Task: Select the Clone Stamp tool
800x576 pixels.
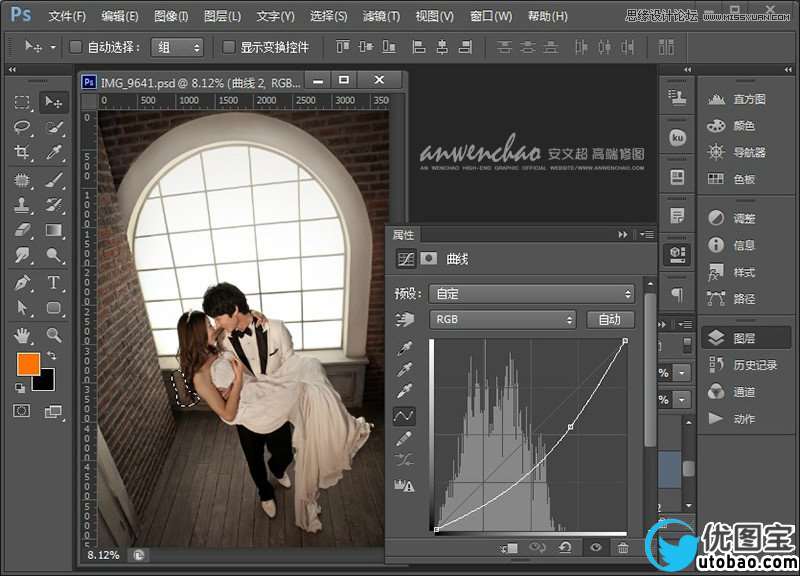Action: (22, 205)
